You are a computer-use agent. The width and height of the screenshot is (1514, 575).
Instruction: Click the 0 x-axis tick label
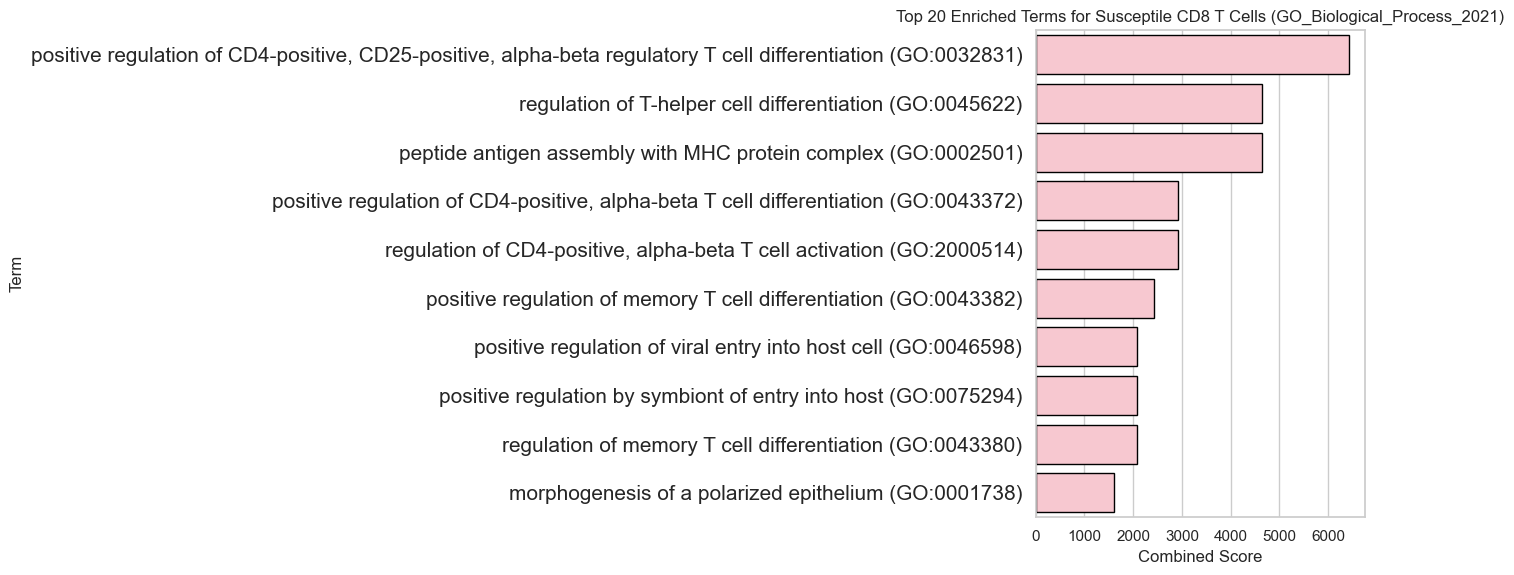(1036, 536)
